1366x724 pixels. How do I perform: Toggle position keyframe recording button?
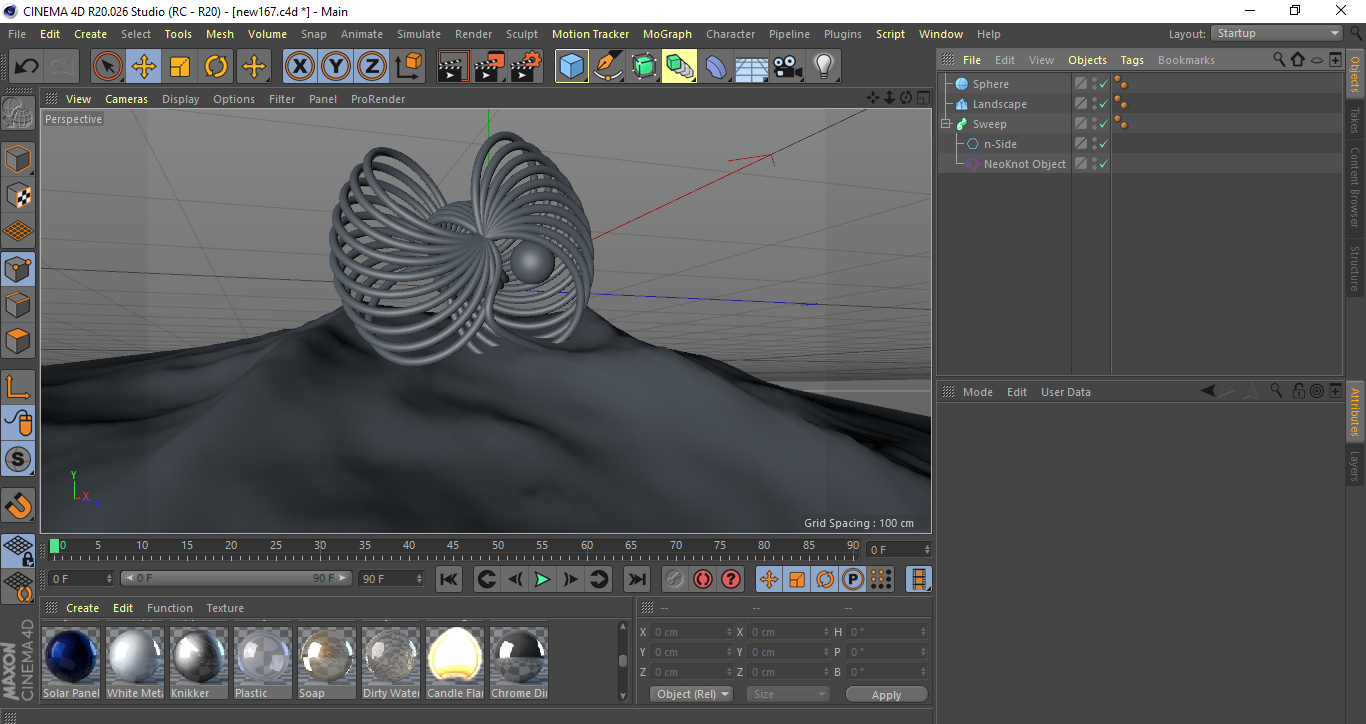click(x=769, y=579)
